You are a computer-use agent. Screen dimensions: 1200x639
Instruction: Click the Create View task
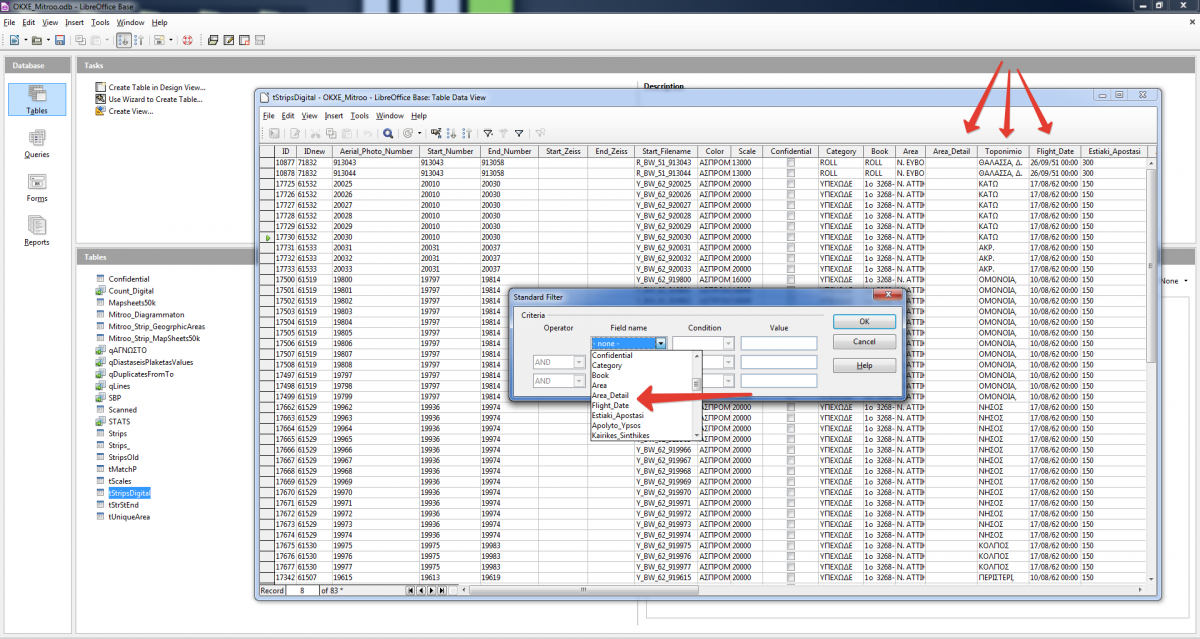[130, 111]
